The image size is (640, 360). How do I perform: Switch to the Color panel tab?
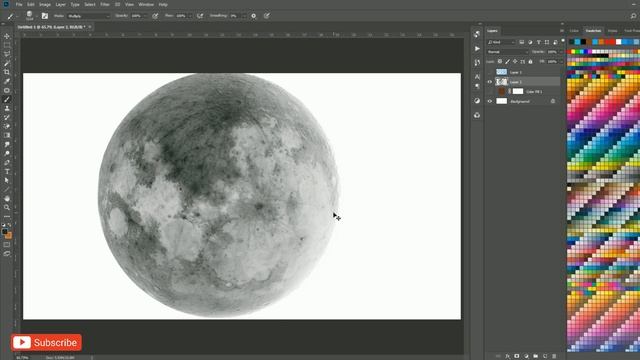(574, 31)
